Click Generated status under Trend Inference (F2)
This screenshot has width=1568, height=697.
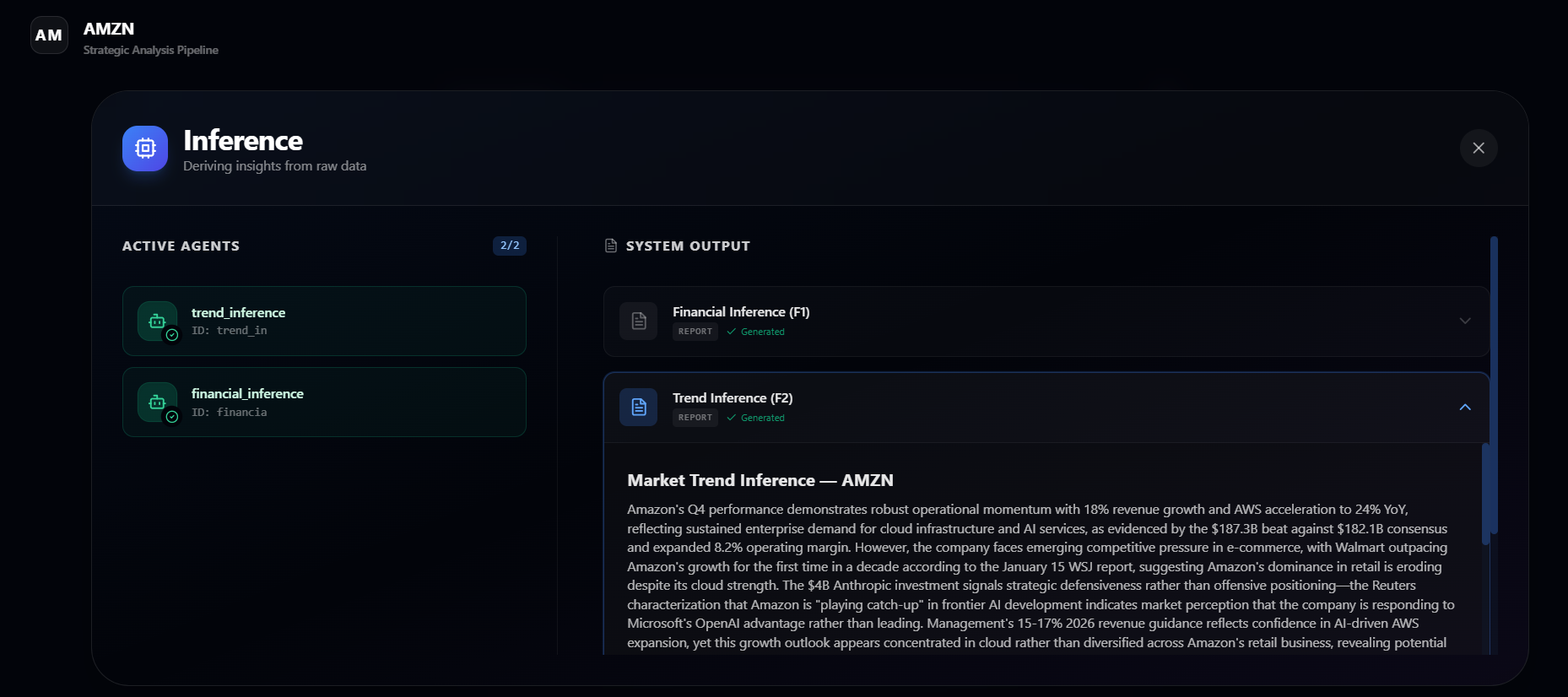tap(755, 418)
